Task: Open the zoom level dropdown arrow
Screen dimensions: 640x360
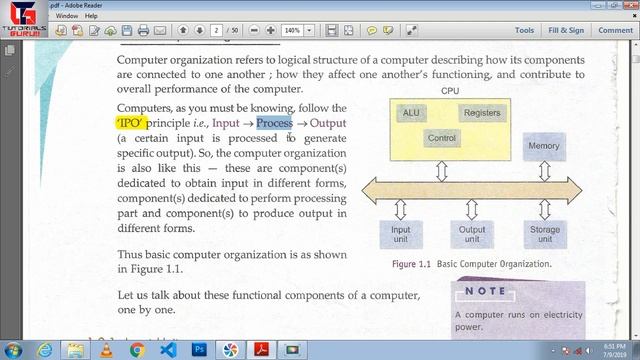Action: click(x=309, y=30)
